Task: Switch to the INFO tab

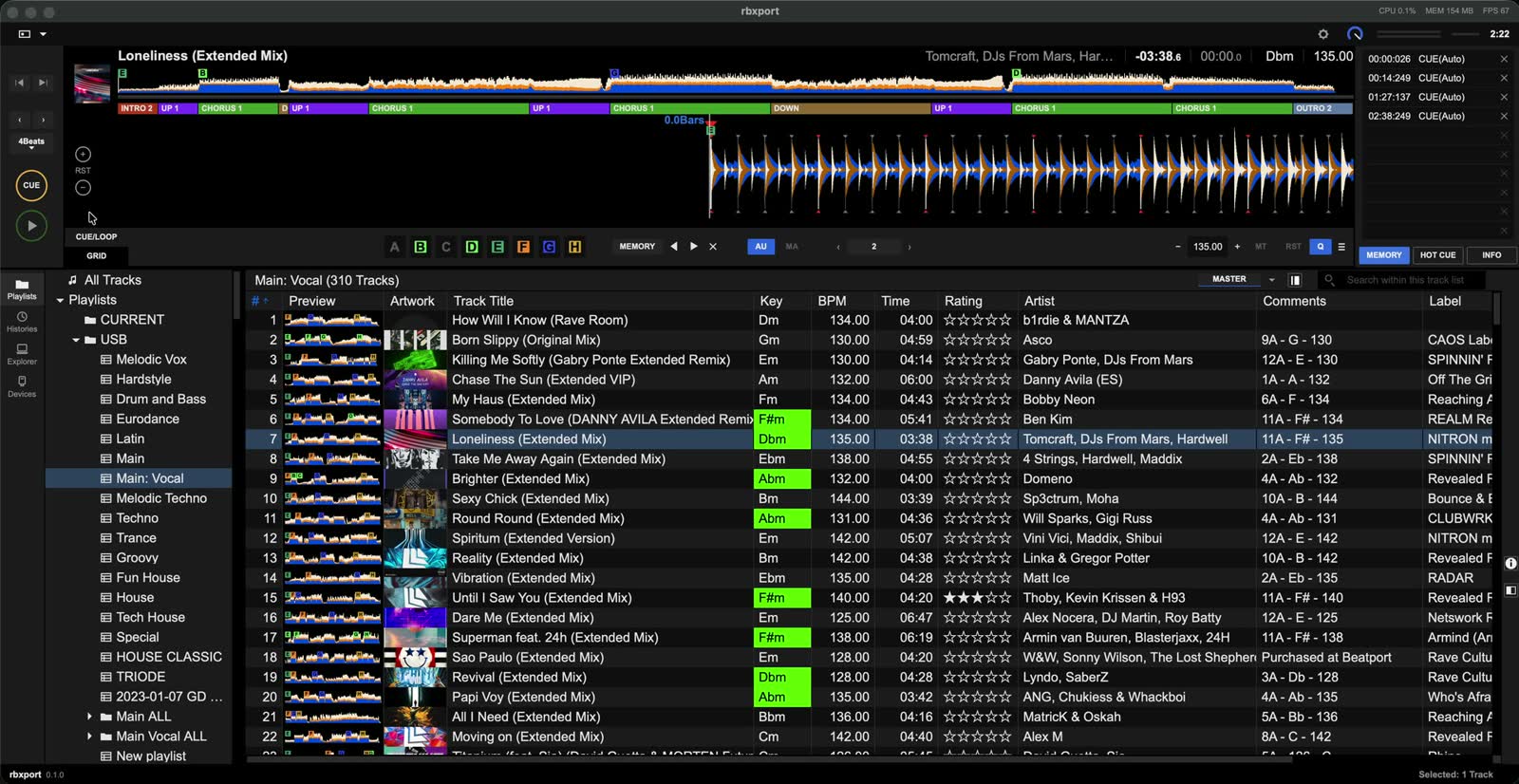Action: point(1491,255)
